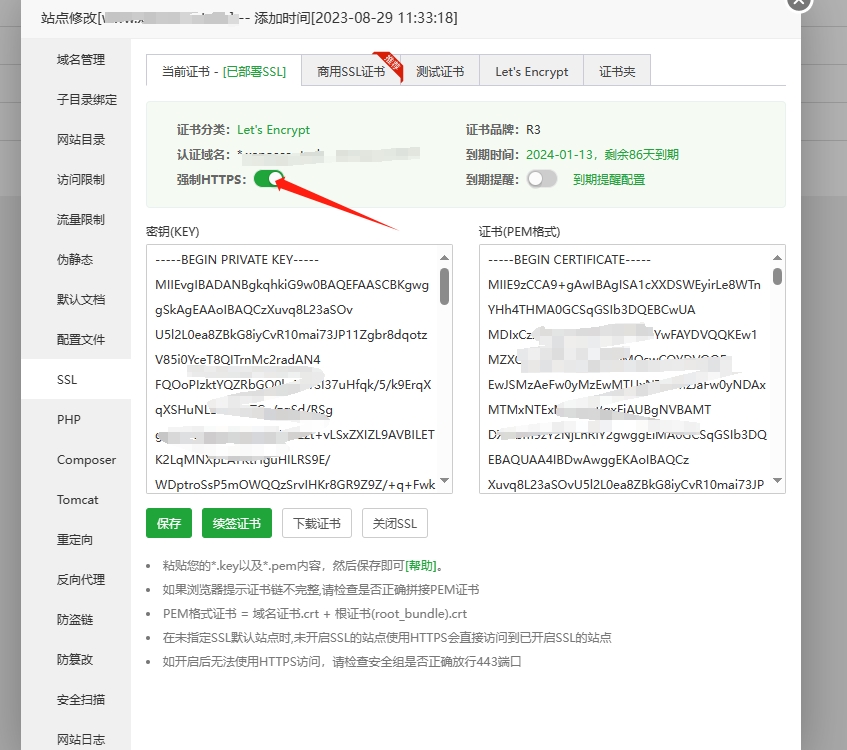
Task: Click the -----BEGIN PRIVATE KEY----- line
Action: pos(237,259)
